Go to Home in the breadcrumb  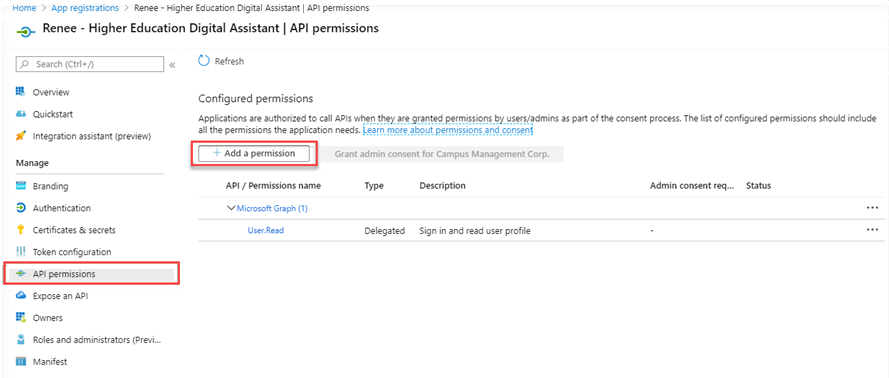[24, 8]
